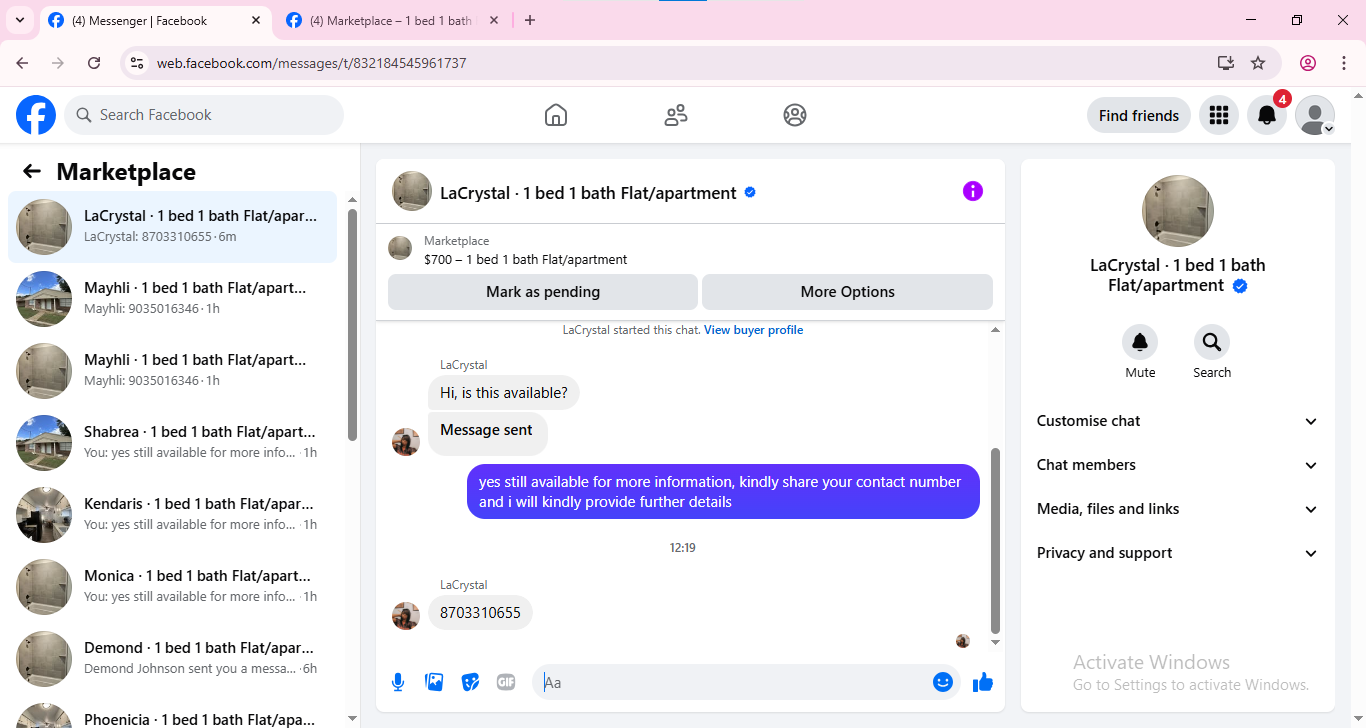
Task: Click the large listing photo in right panel
Action: tap(1178, 211)
